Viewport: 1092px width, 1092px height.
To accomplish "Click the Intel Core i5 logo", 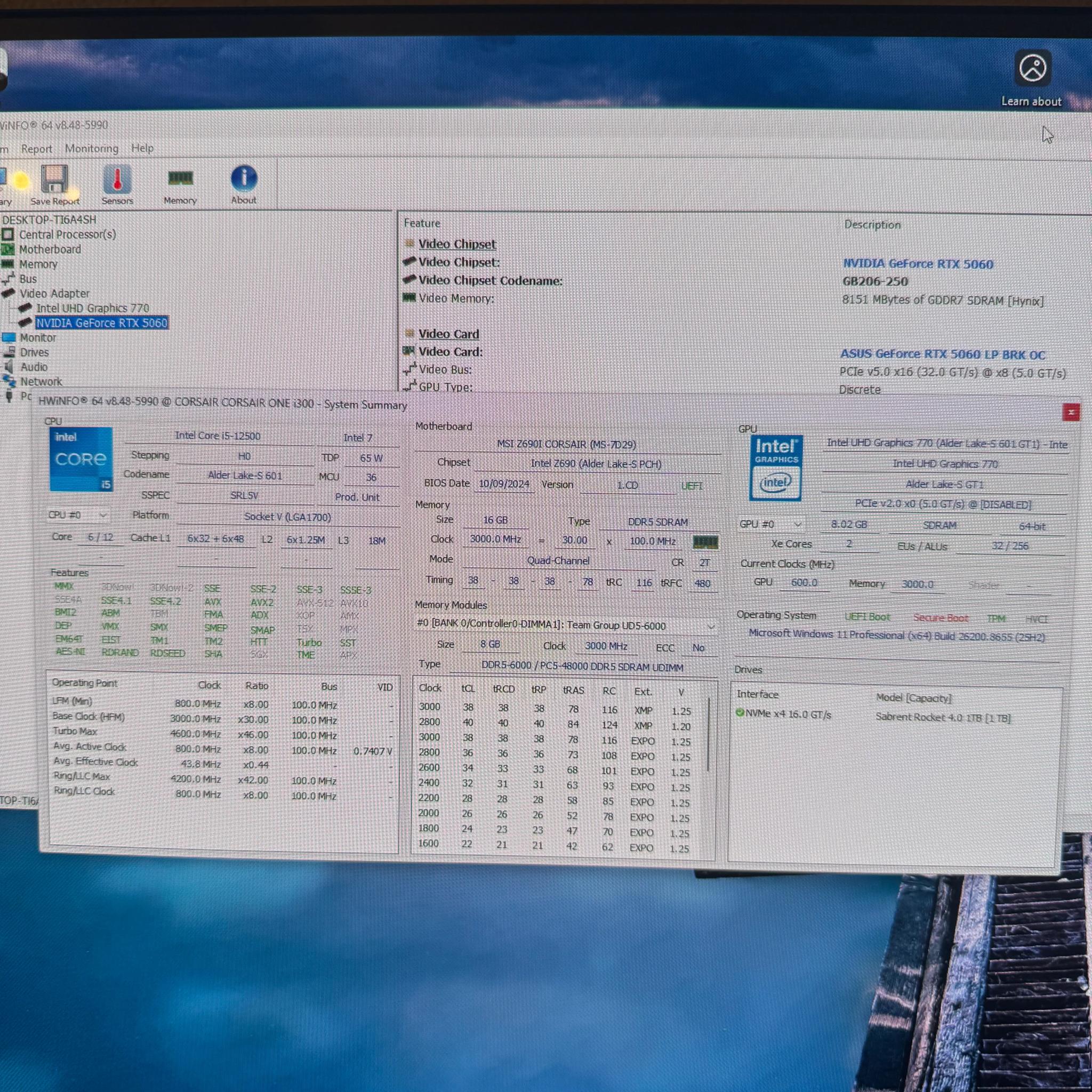I will (81, 460).
